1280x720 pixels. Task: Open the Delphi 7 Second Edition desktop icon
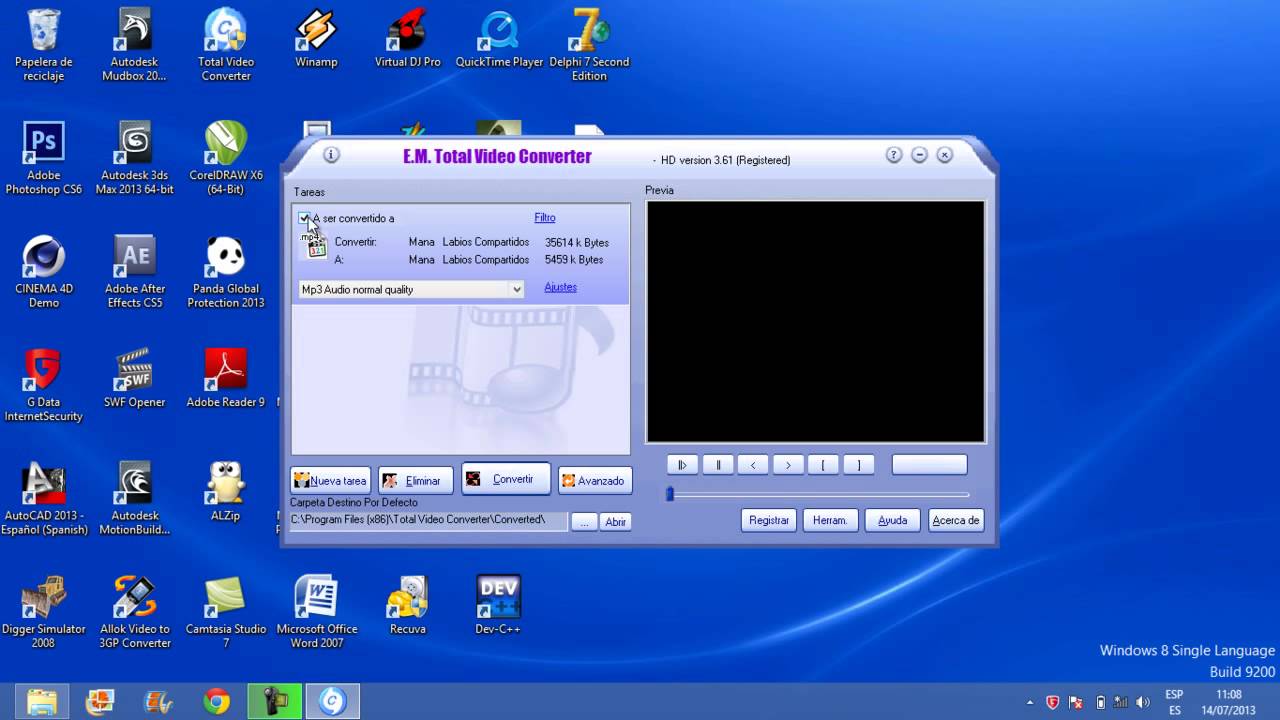(x=589, y=46)
